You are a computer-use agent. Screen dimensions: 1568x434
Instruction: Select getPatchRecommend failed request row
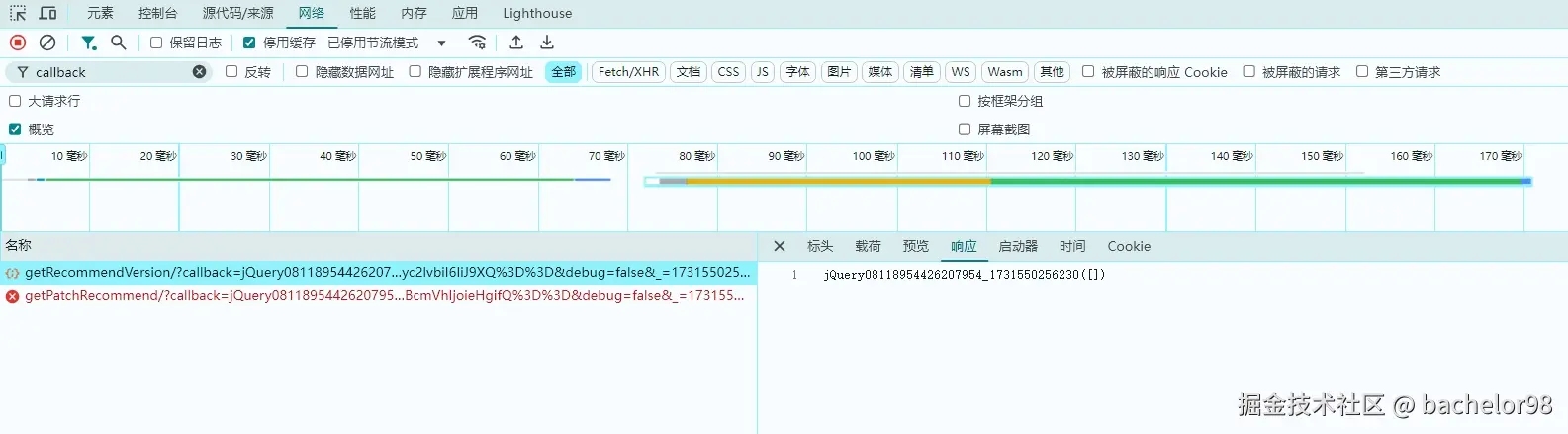378,296
